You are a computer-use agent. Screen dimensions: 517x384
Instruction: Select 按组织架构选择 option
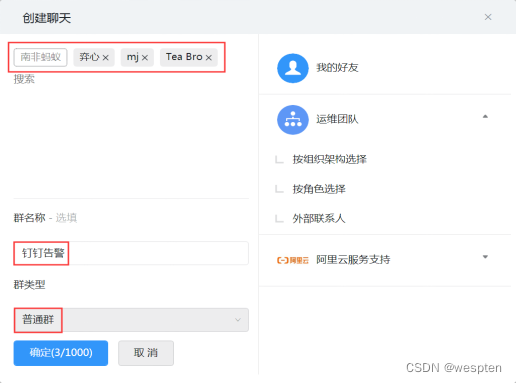tap(329, 159)
